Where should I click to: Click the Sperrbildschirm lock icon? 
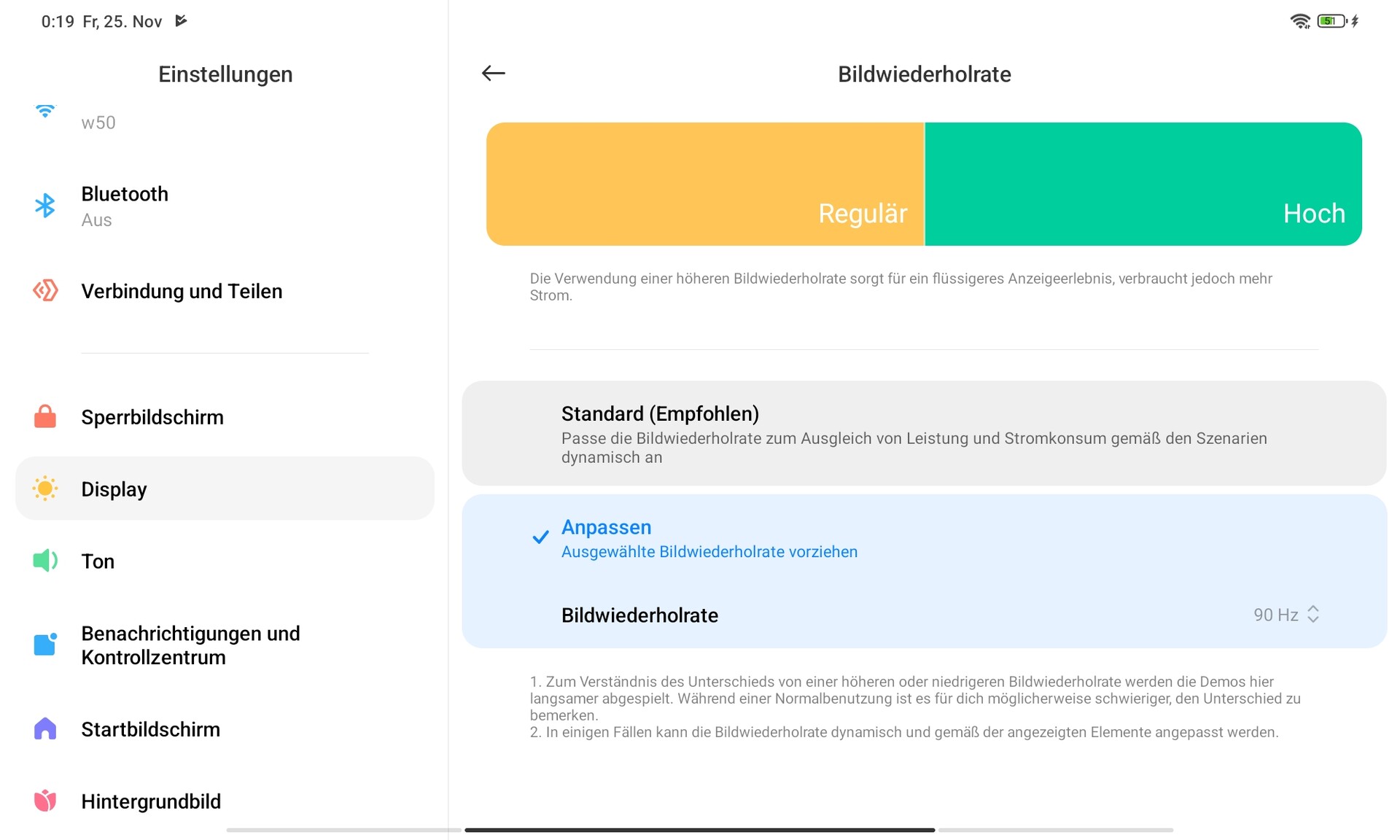pyautogui.click(x=45, y=416)
